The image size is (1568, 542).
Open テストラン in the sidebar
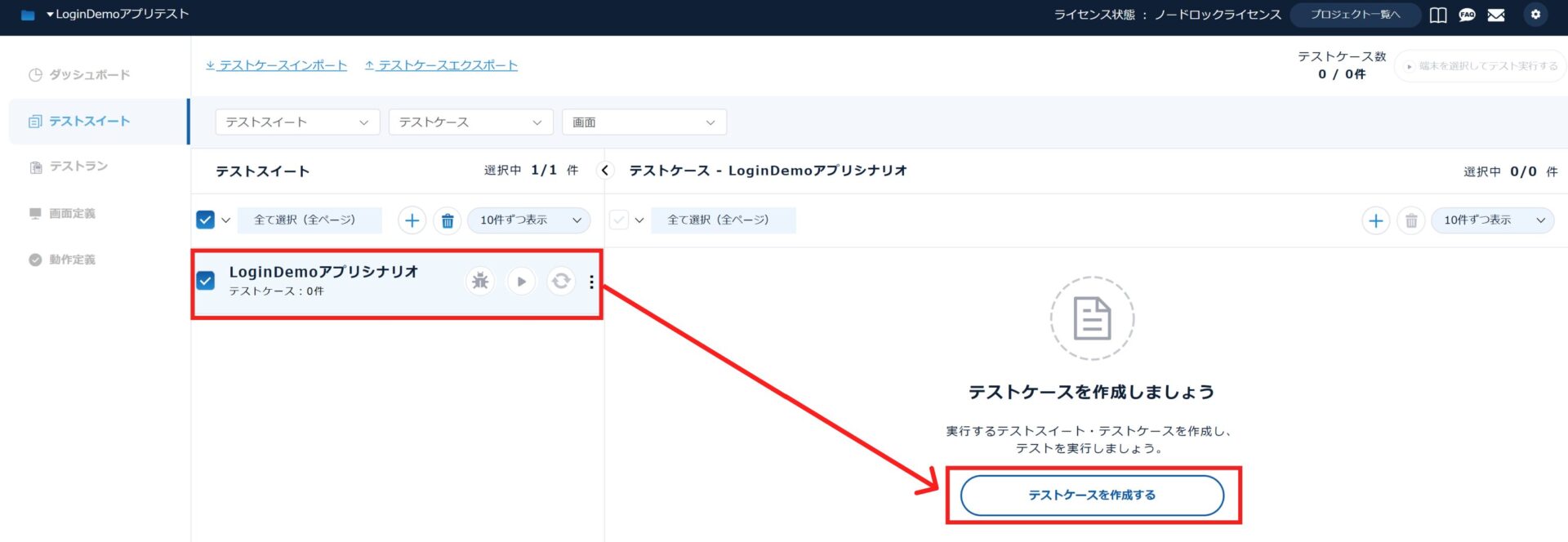pos(78,167)
